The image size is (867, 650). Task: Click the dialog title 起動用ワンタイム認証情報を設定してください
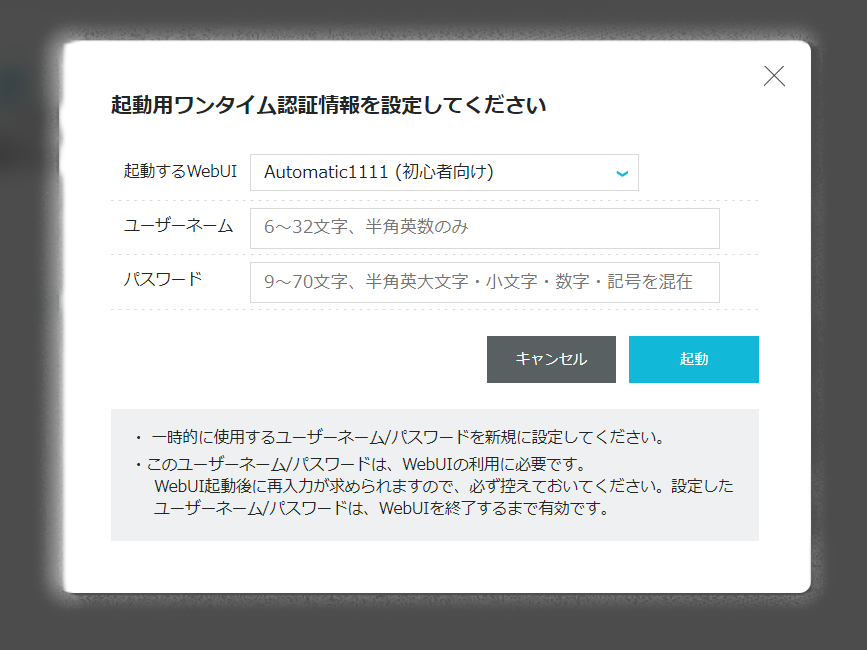[x=328, y=105]
